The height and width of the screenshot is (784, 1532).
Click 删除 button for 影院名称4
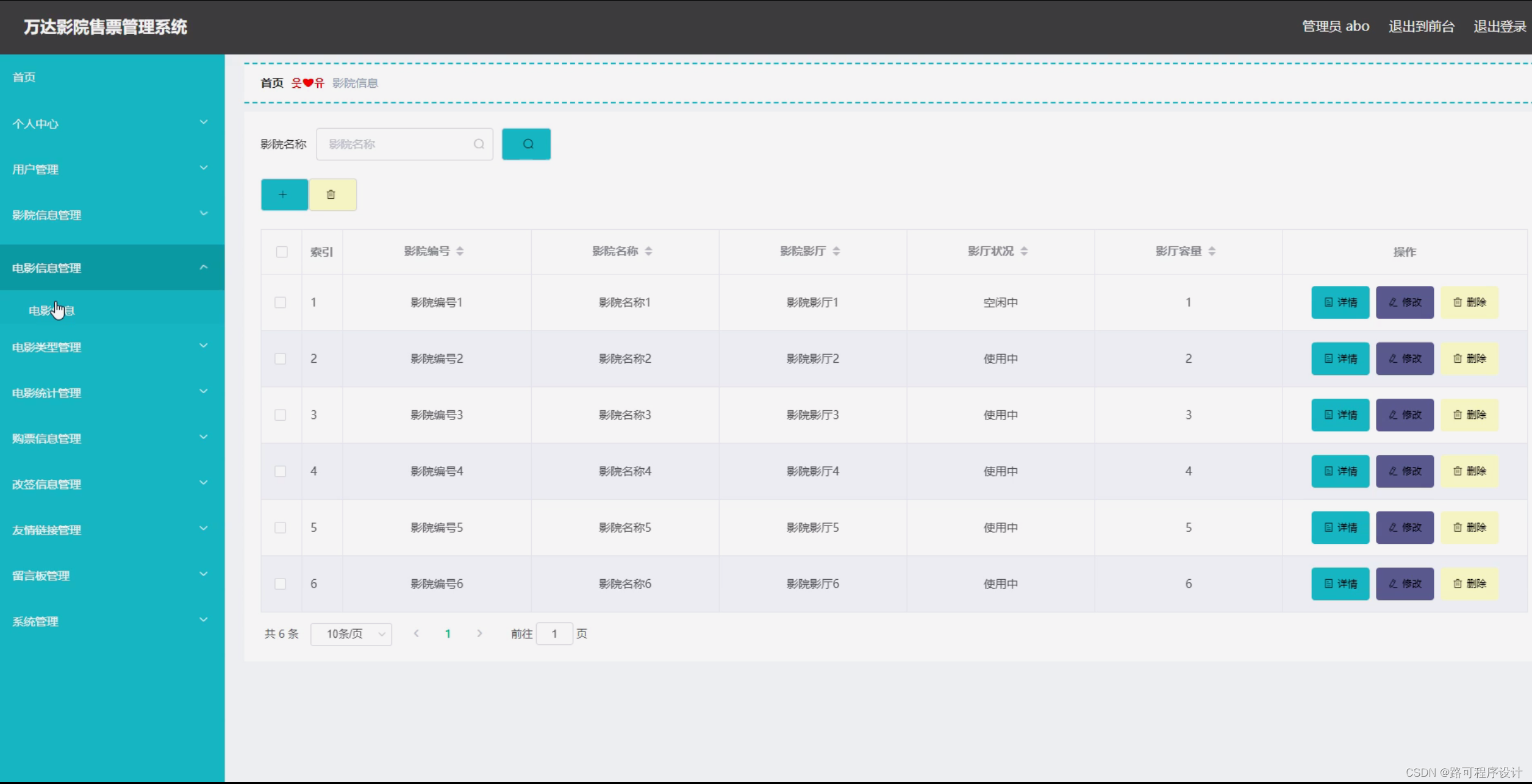(1469, 471)
